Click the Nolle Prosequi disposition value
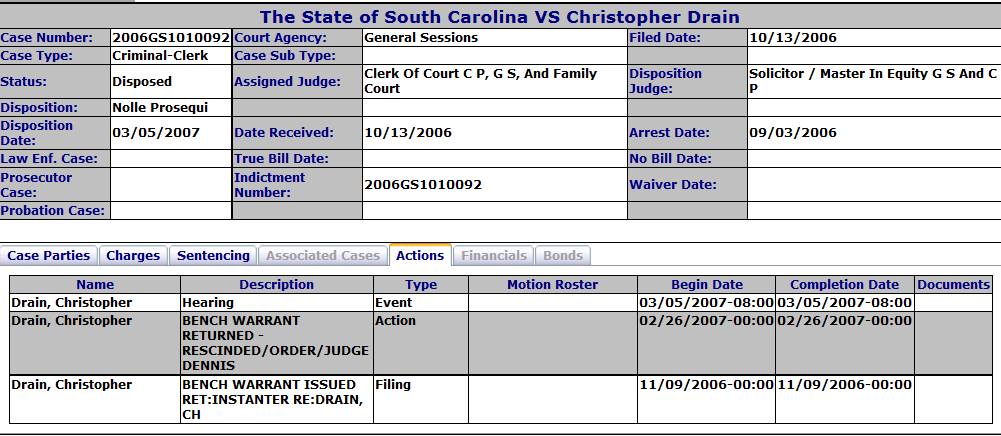The image size is (1001, 436). 160,107
